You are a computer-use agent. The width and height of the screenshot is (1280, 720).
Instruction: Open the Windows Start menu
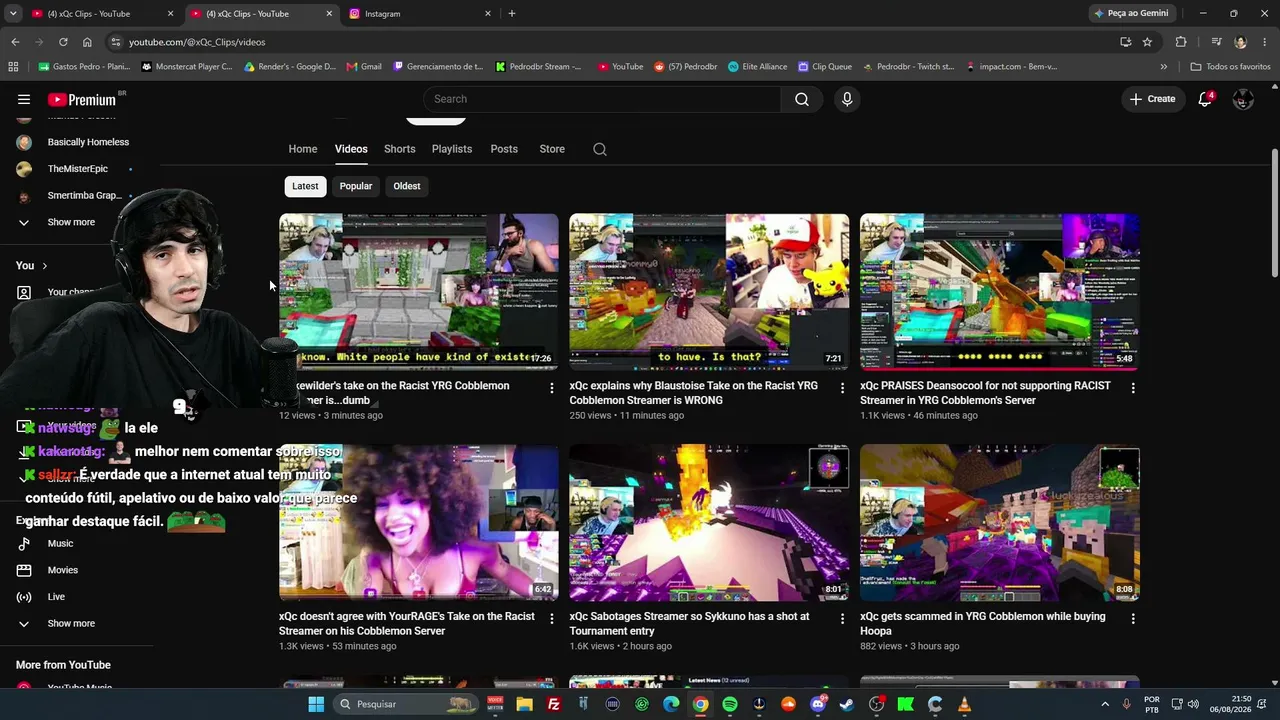click(x=316, y=704)
